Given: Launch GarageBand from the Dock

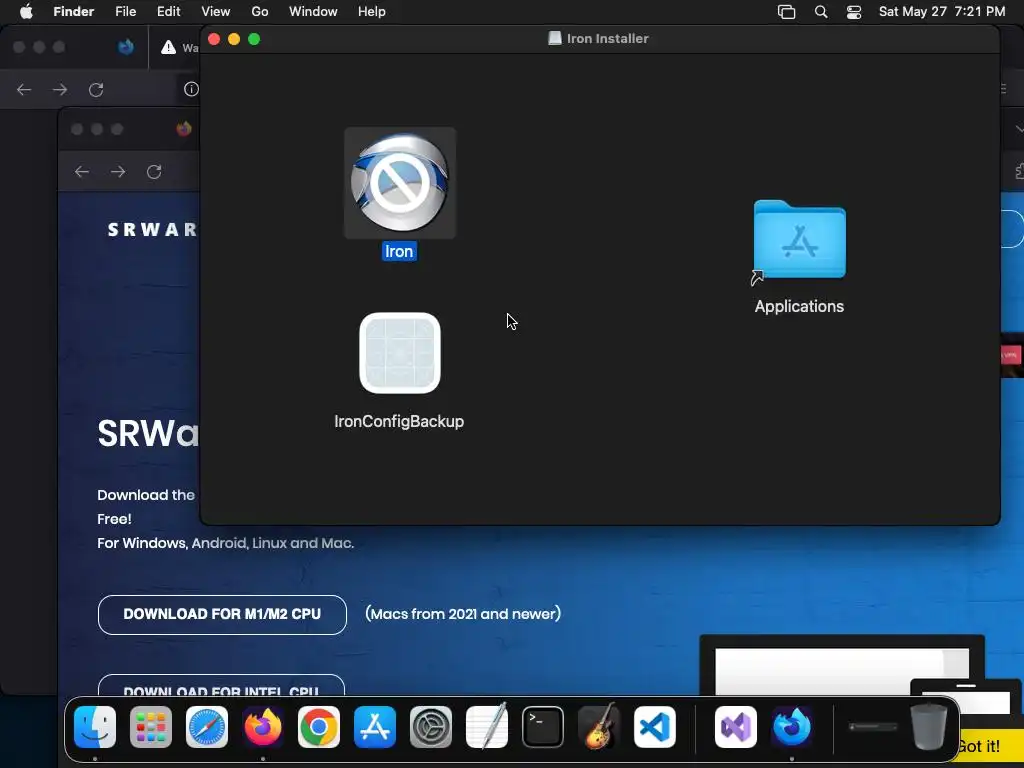Looking at the screenshot, I should click(599, 727).
